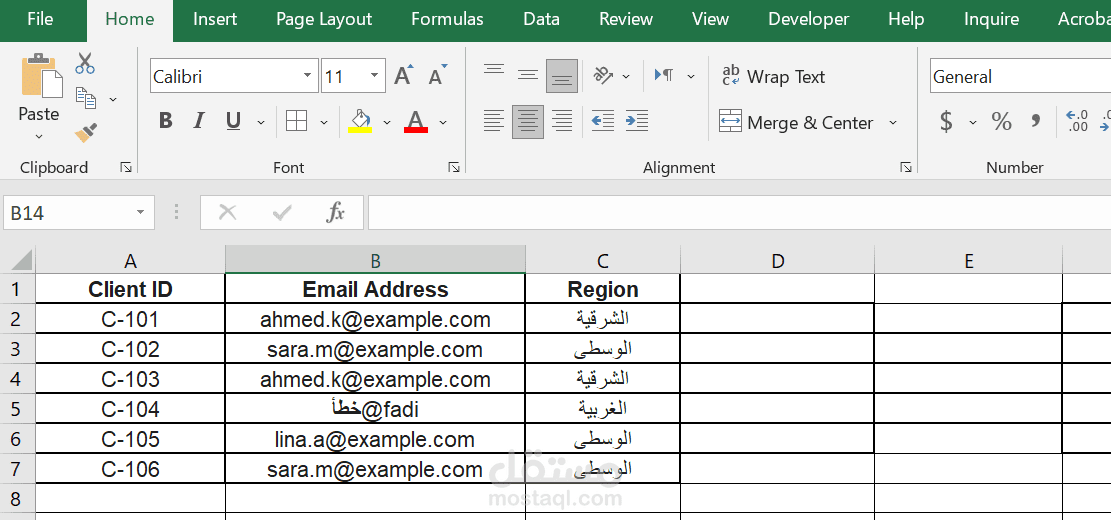Click the Copy icon
Screen dimensions: 1111x520
(86, 98)
